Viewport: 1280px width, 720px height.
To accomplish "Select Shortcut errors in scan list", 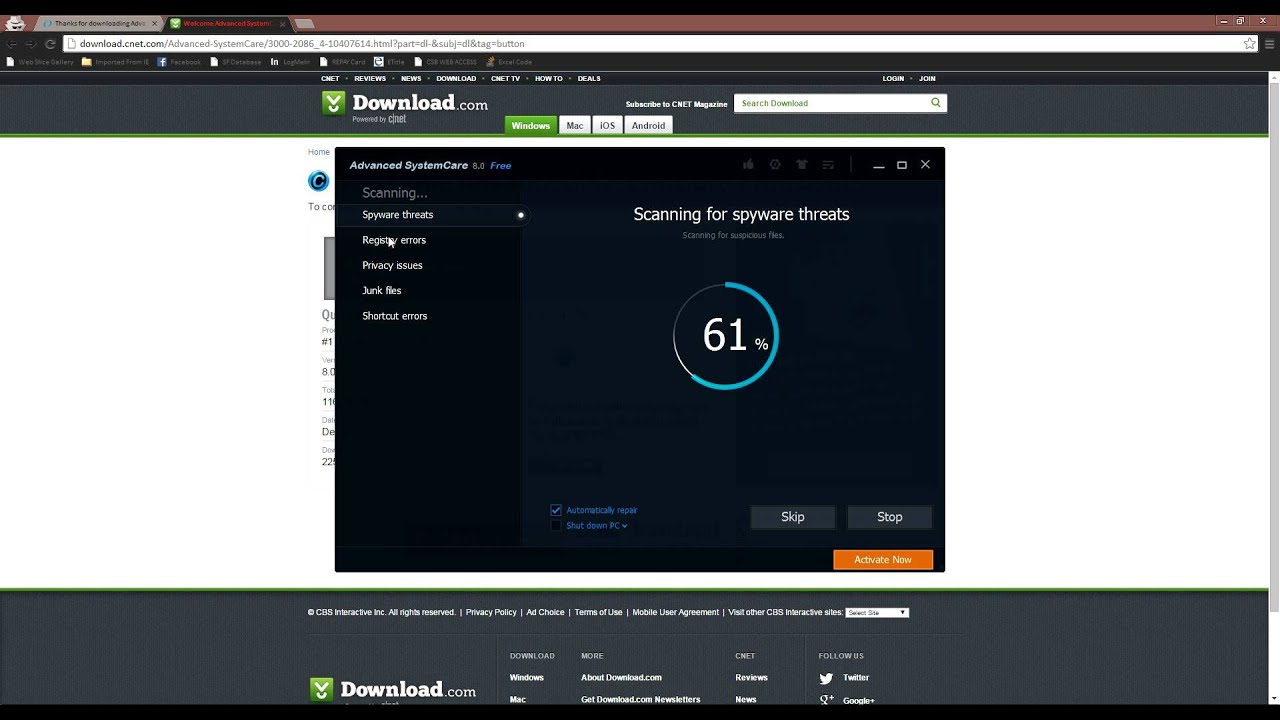I will [x=395, y=316].
